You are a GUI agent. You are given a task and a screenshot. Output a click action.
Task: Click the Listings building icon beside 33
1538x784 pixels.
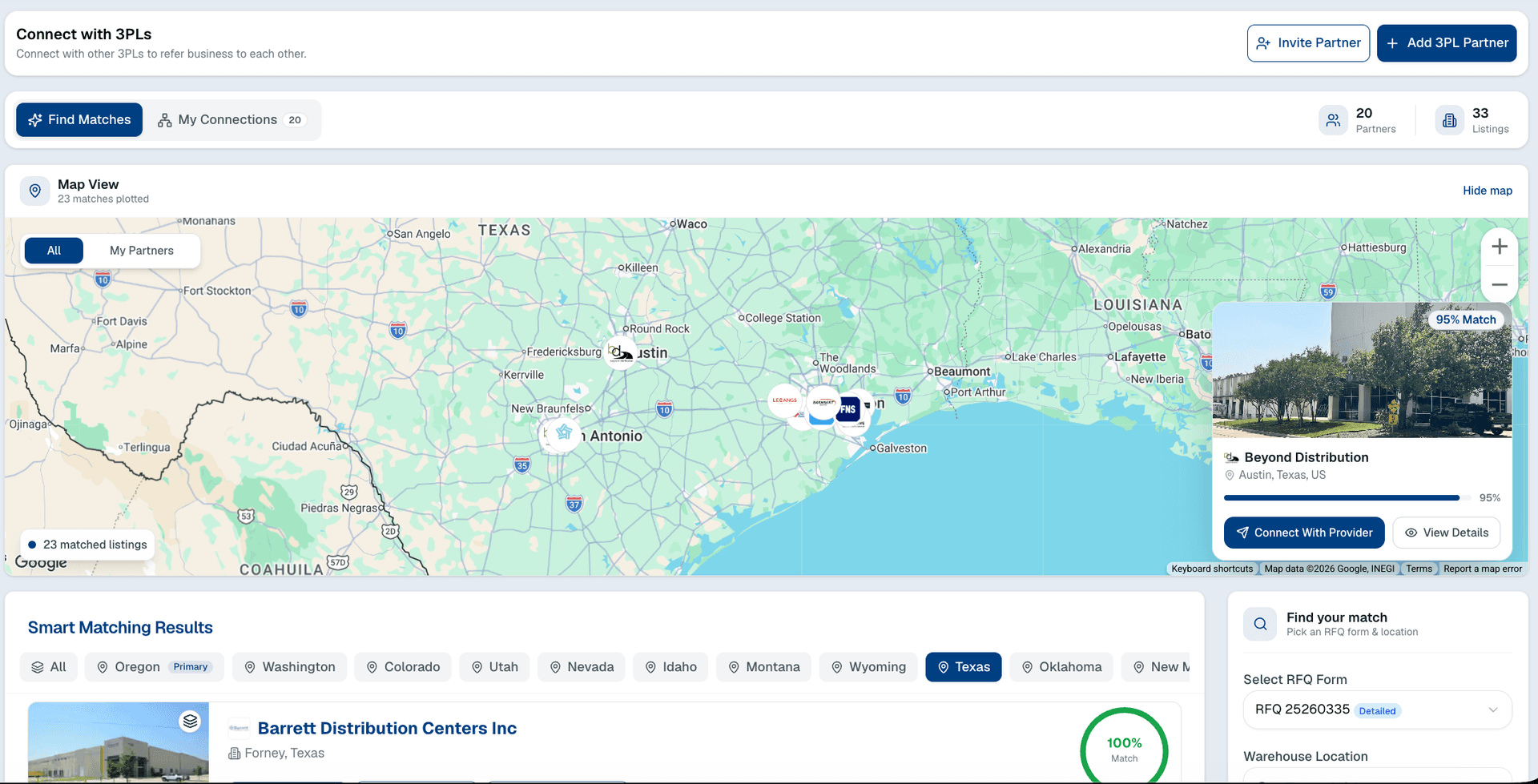[x=1449, y=120]
